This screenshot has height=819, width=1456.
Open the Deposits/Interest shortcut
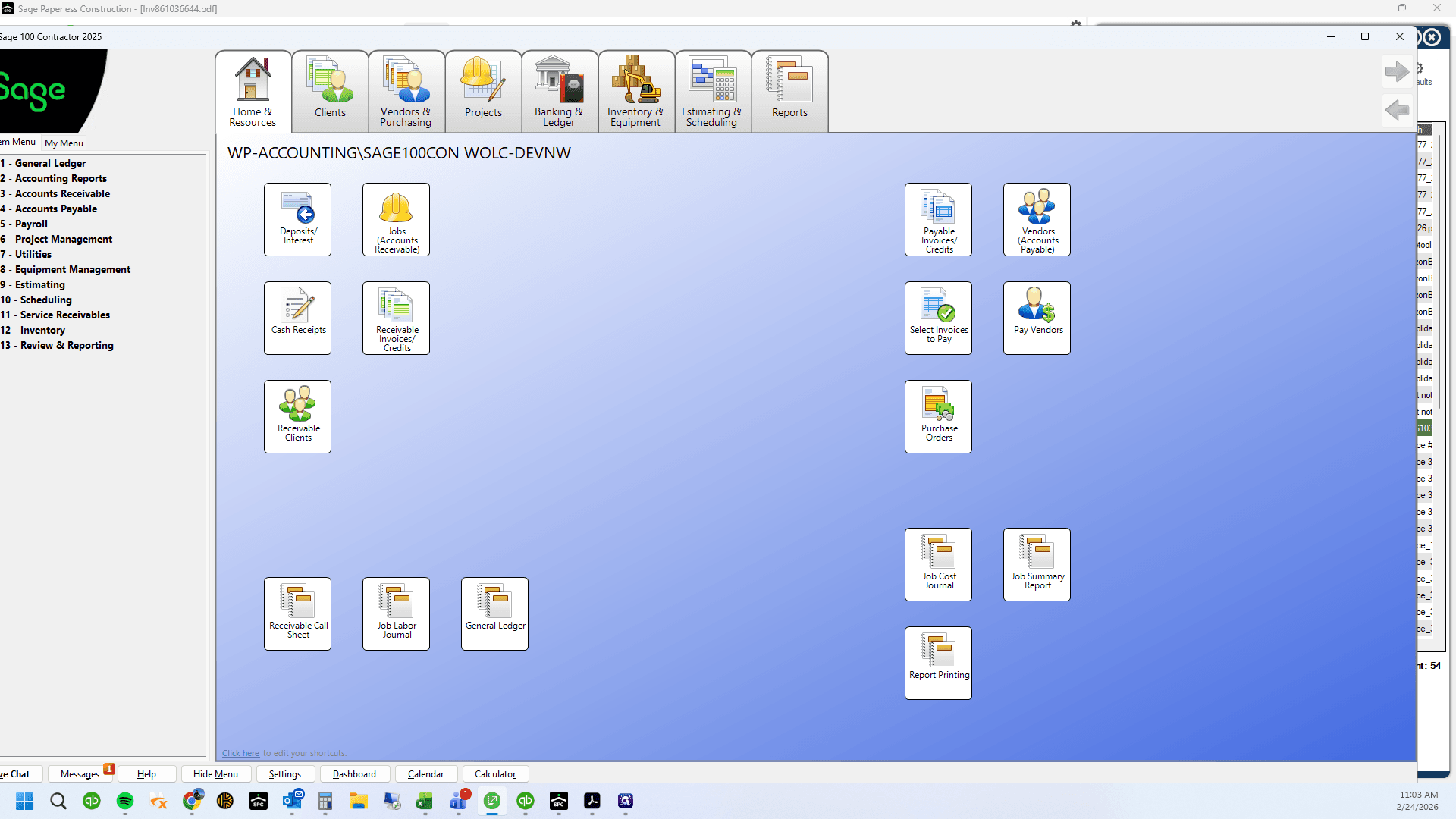297,219
